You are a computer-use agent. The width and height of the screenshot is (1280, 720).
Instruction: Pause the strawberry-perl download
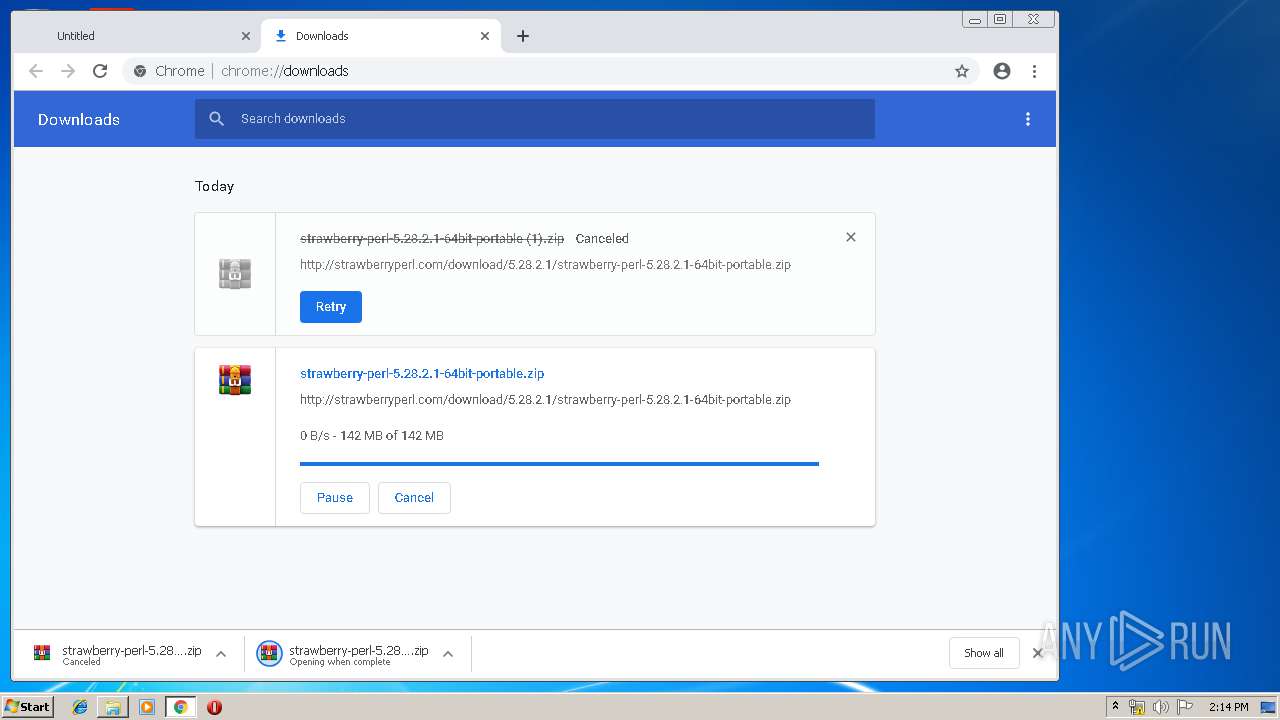pos(335,498)
